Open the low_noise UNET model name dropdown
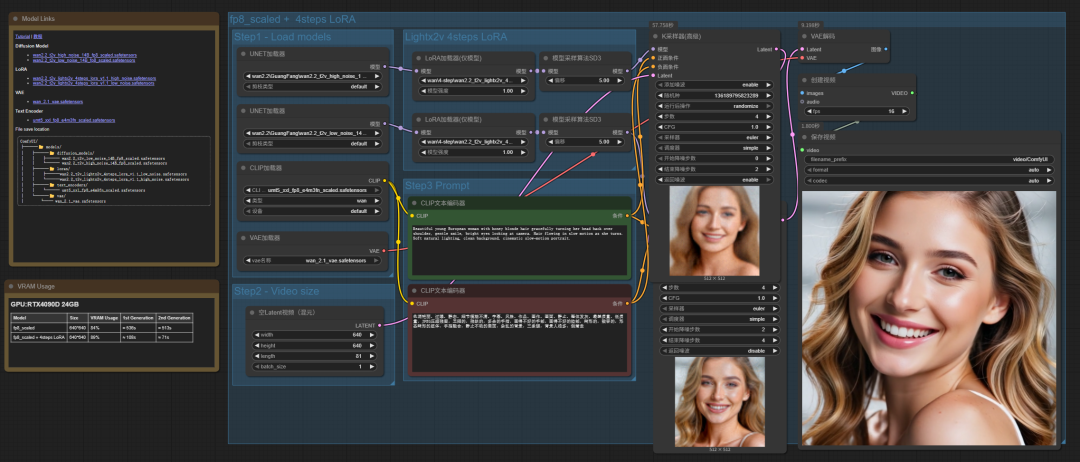The width and height of the screenshot is (1080, 462). click(313, 133)
